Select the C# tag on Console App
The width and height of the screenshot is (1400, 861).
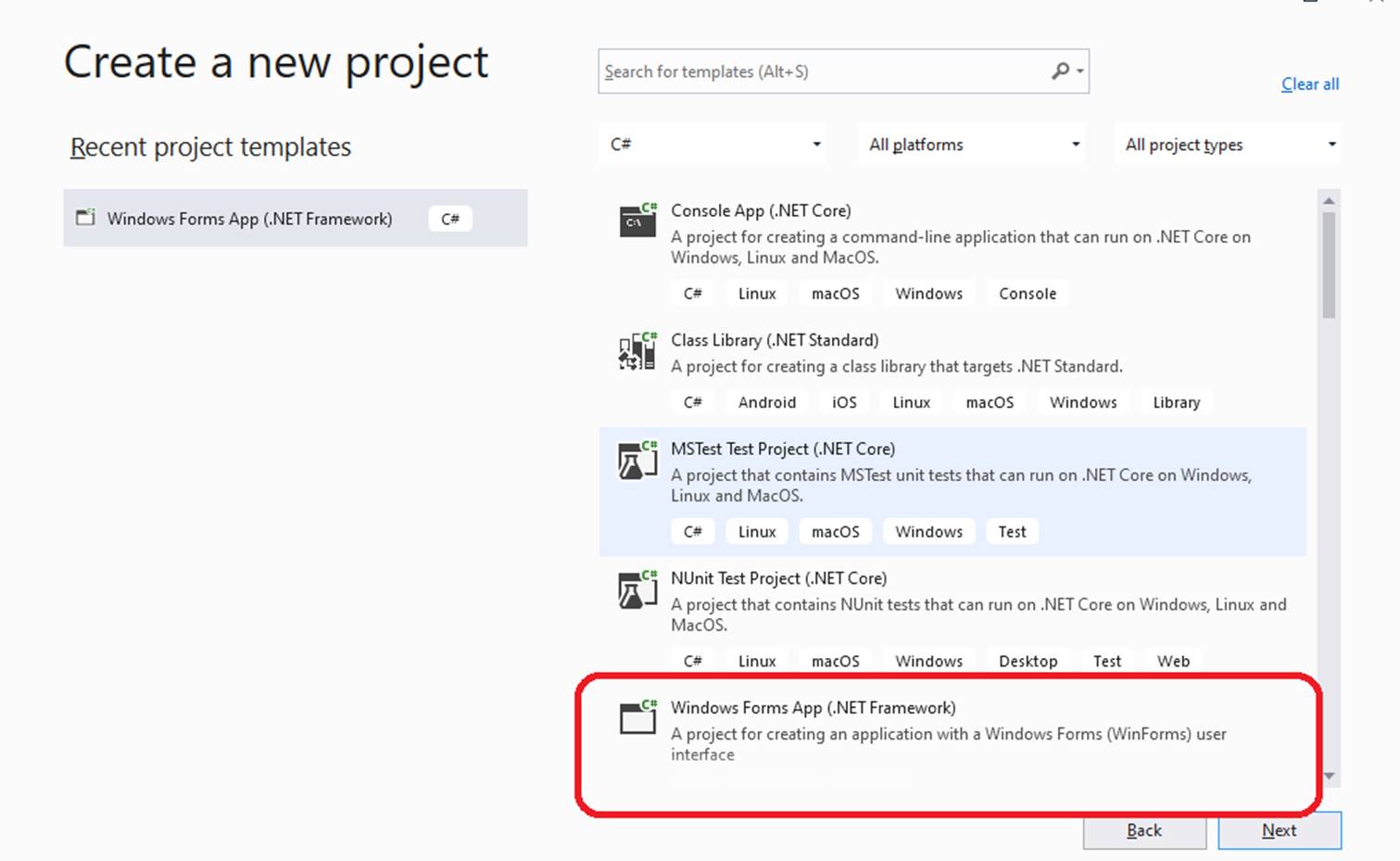(693, 293)
